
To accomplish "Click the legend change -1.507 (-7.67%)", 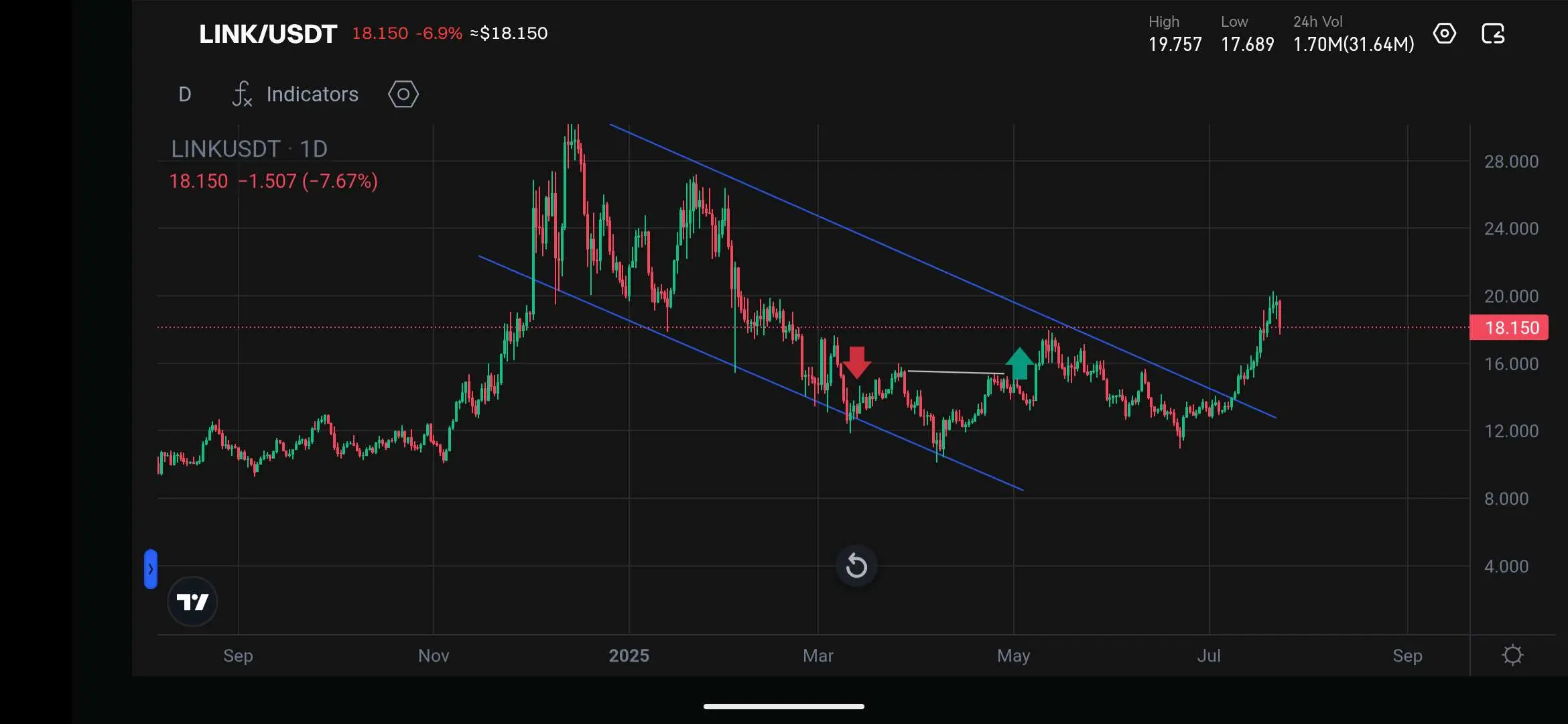I will click(x=308, y=181).
